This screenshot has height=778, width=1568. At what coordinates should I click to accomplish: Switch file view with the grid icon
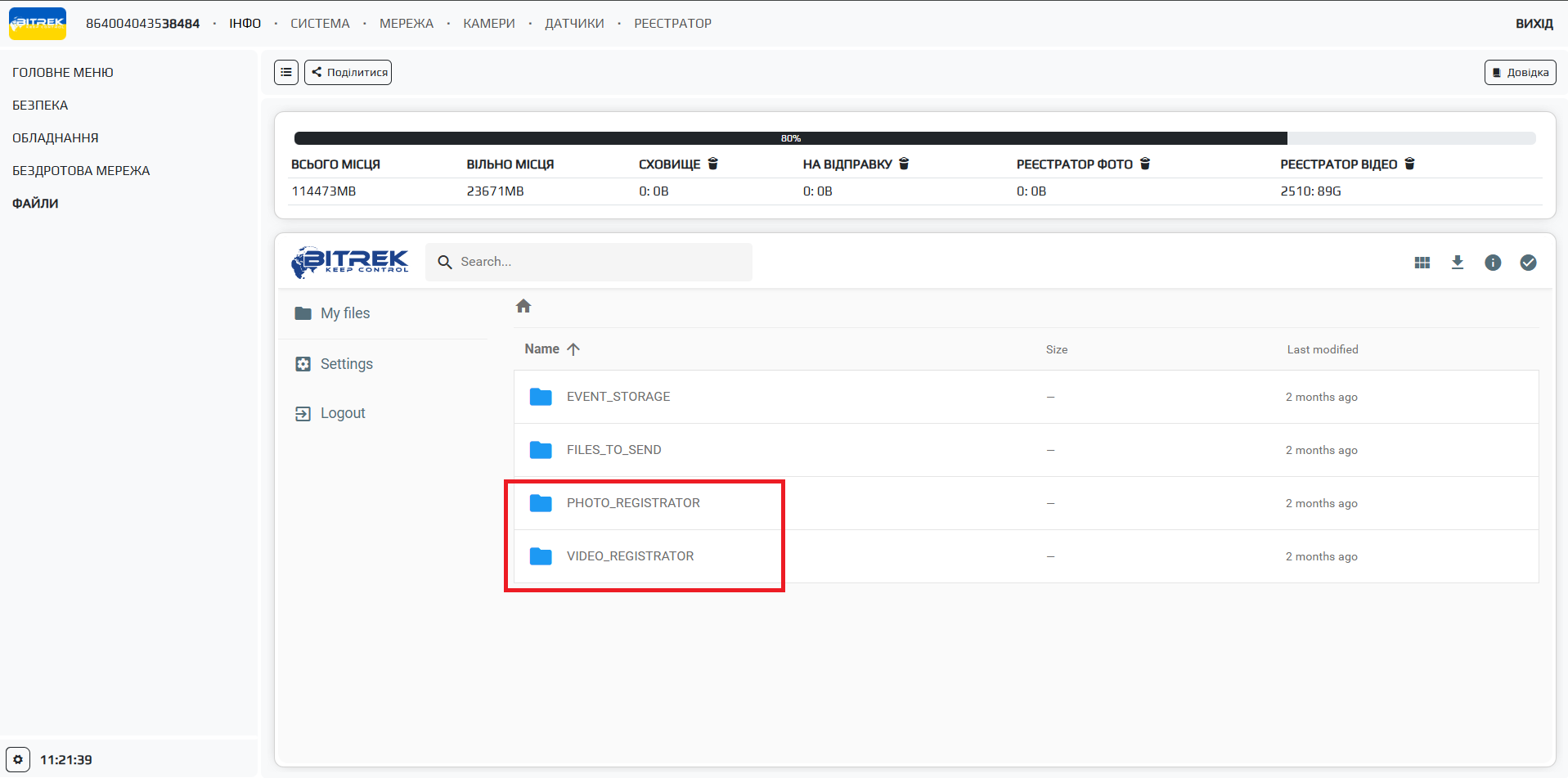[1422, 263]
